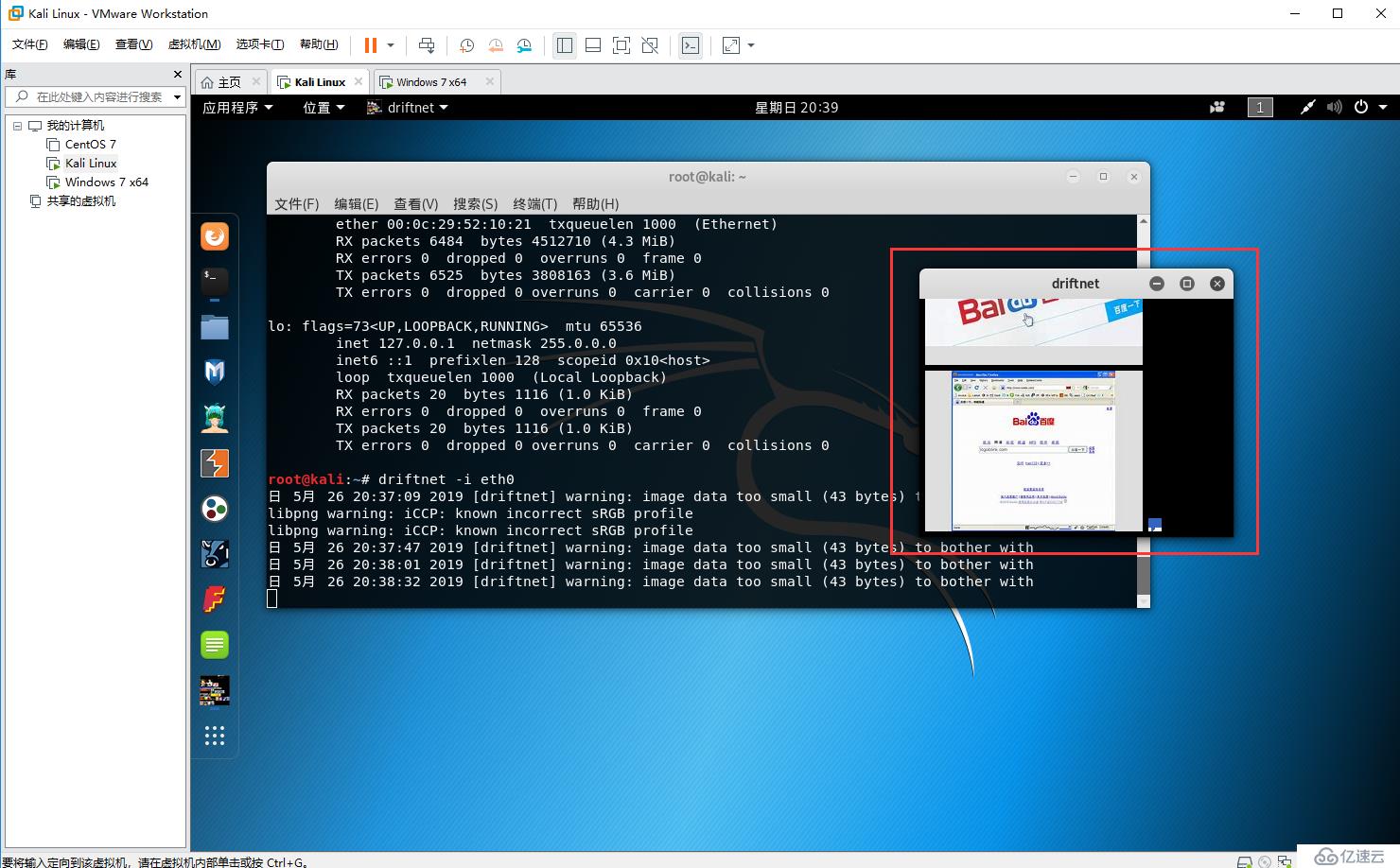Toggle the thumbnail bar view
The width and height of the screenshot is (1400, 868).
(593, 45)
